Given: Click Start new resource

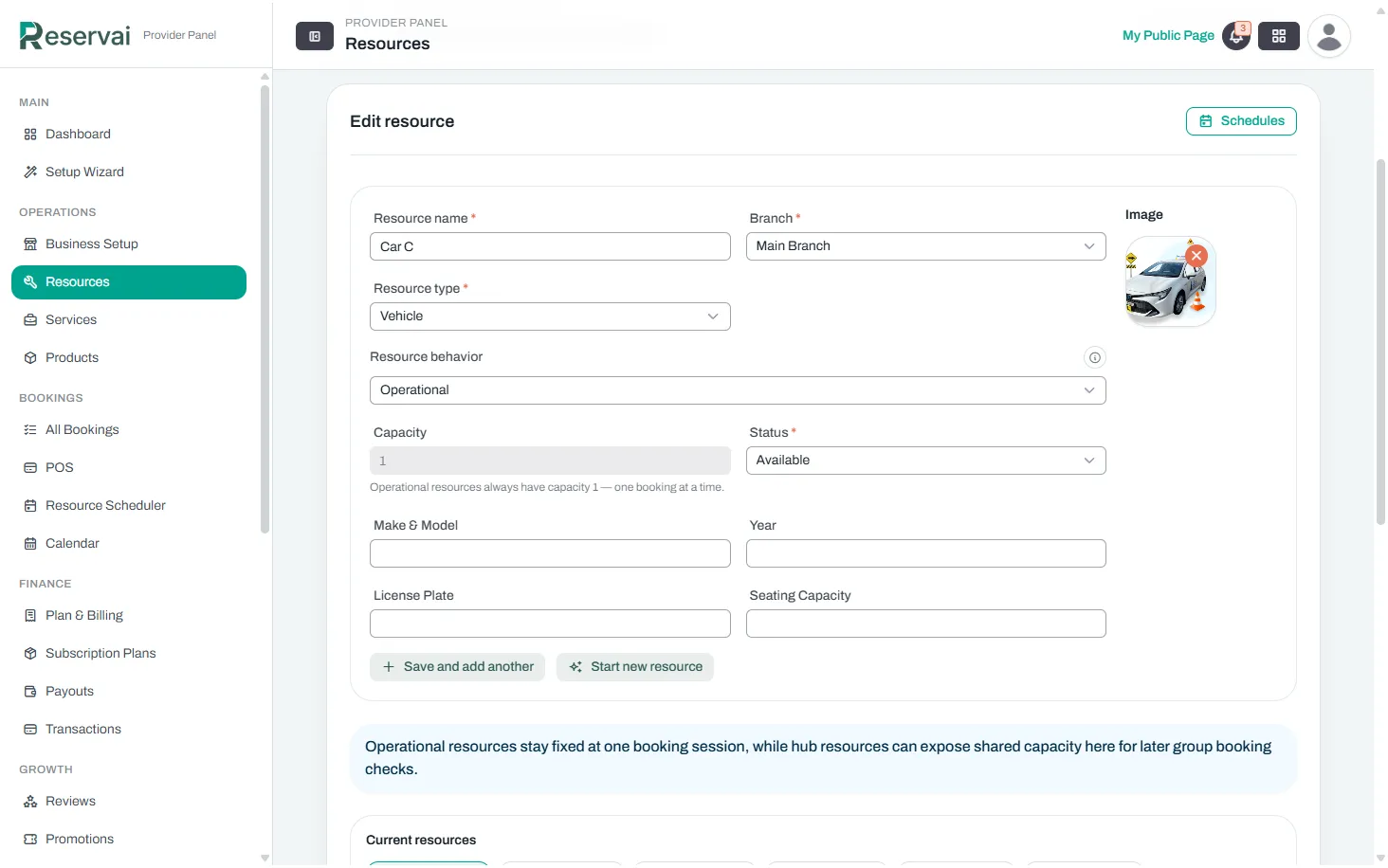Looking at the screenshot, I should coord(635,667).
